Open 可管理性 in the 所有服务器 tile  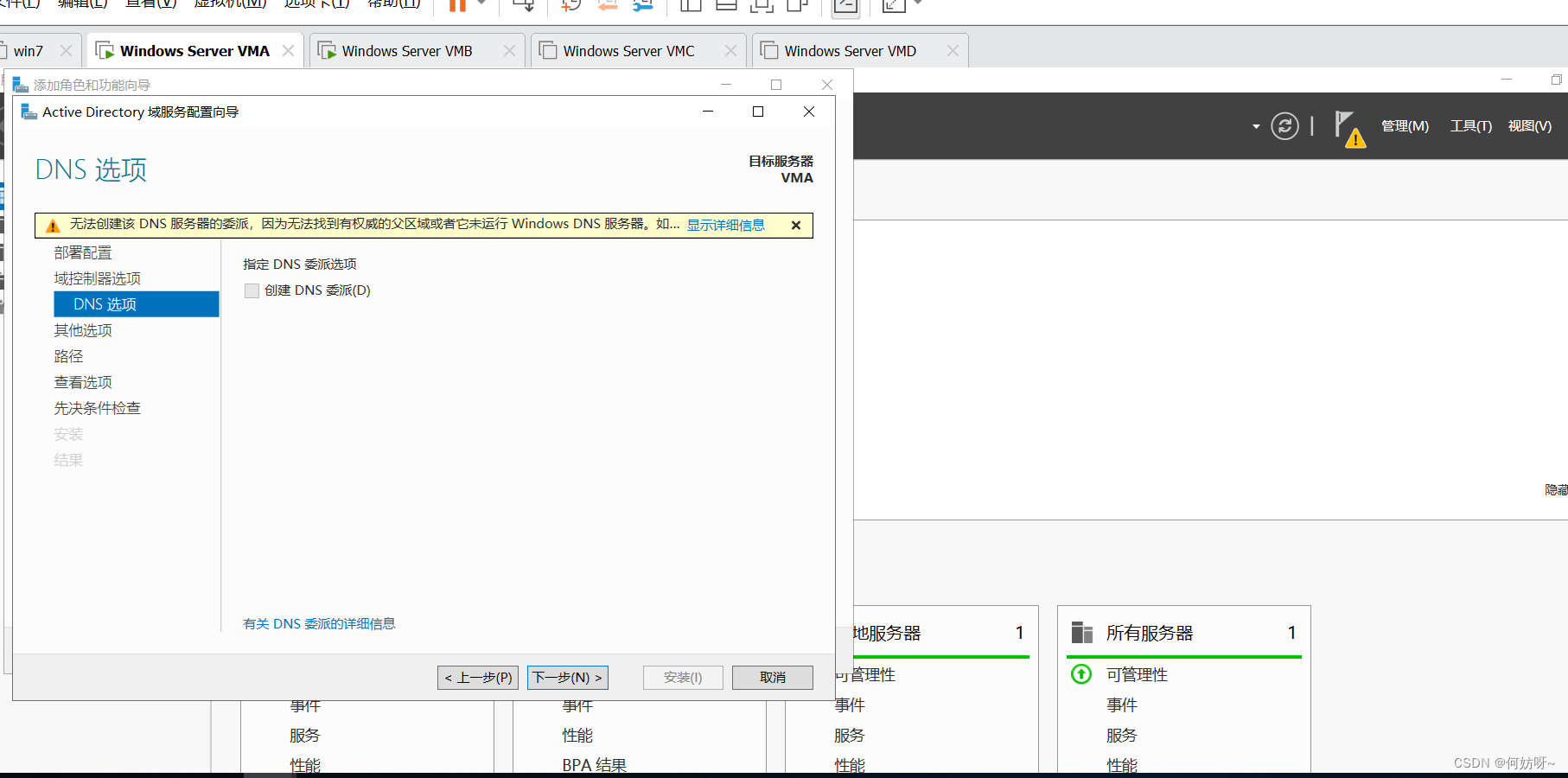(1137, 675)
